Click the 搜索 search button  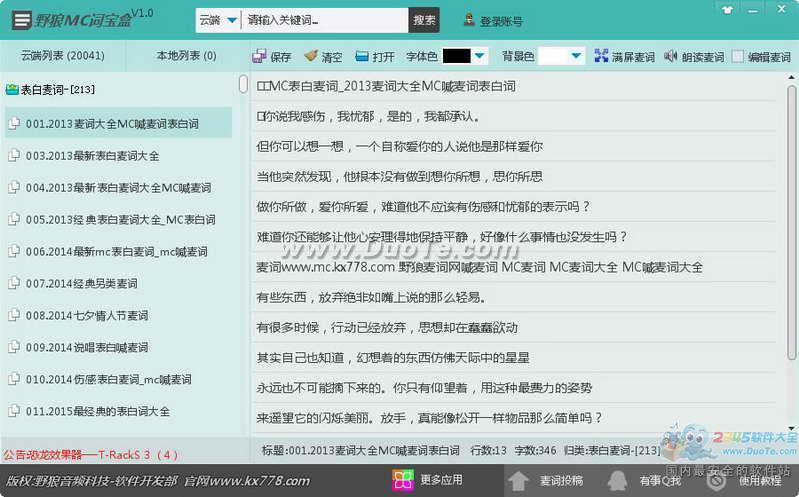click(424, 20)
